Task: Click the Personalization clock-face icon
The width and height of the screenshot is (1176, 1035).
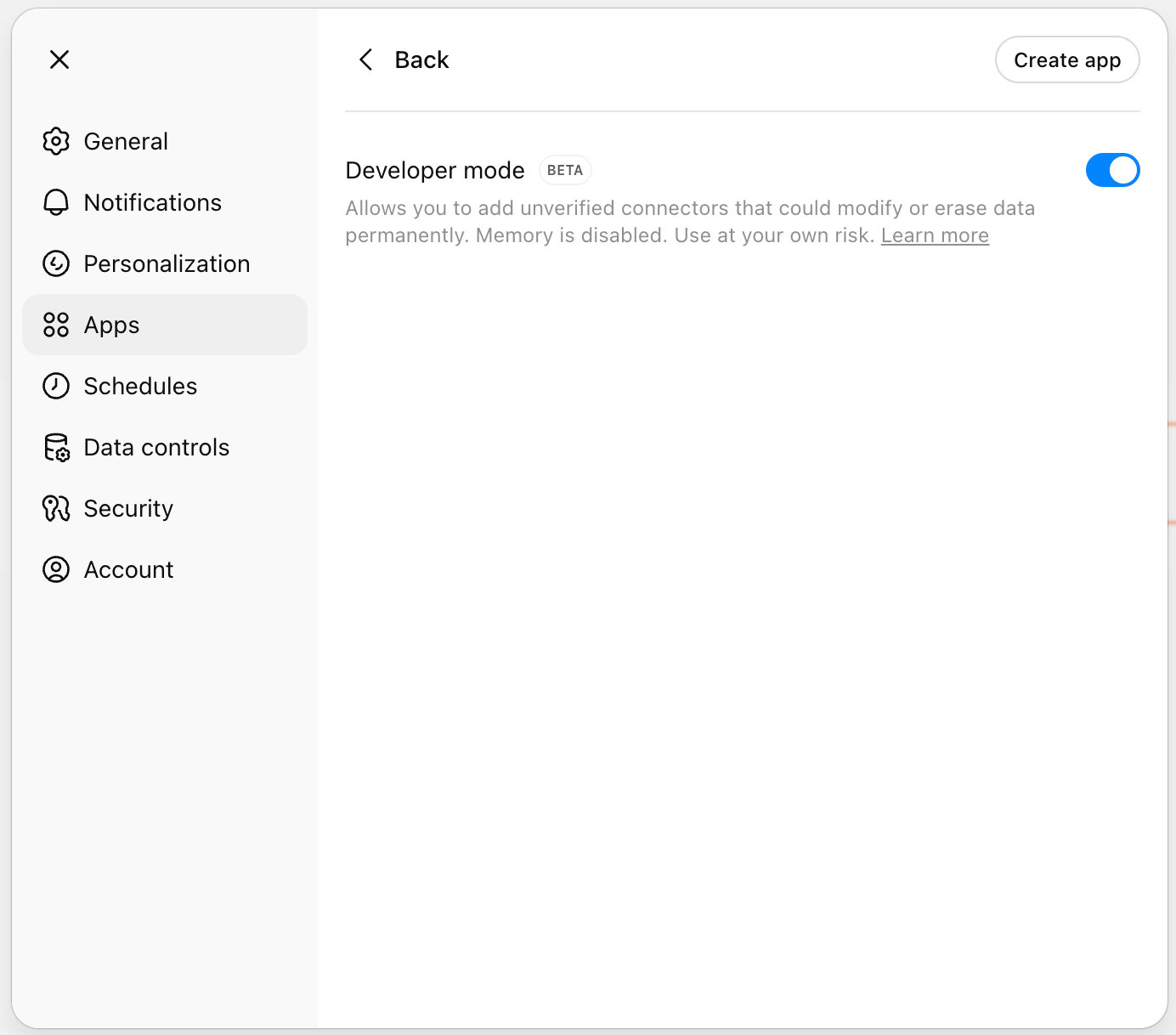Action: coord(56,263)
